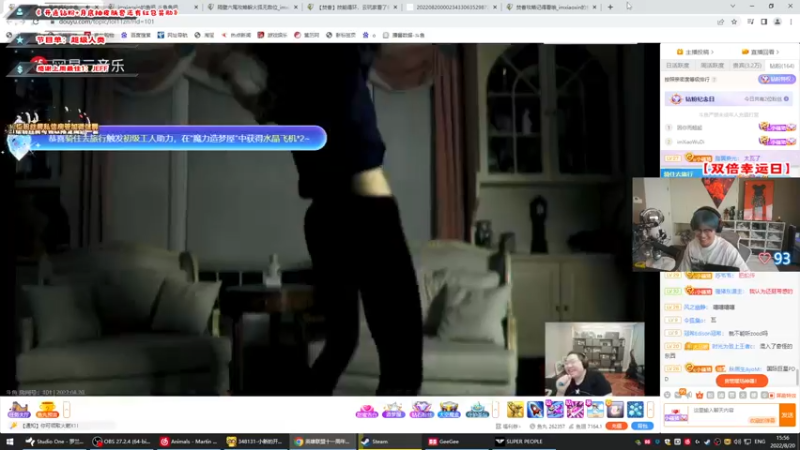Click the streamer webcam thumbnail at bottom
800x450 pixels.
[x=594, y=359]
